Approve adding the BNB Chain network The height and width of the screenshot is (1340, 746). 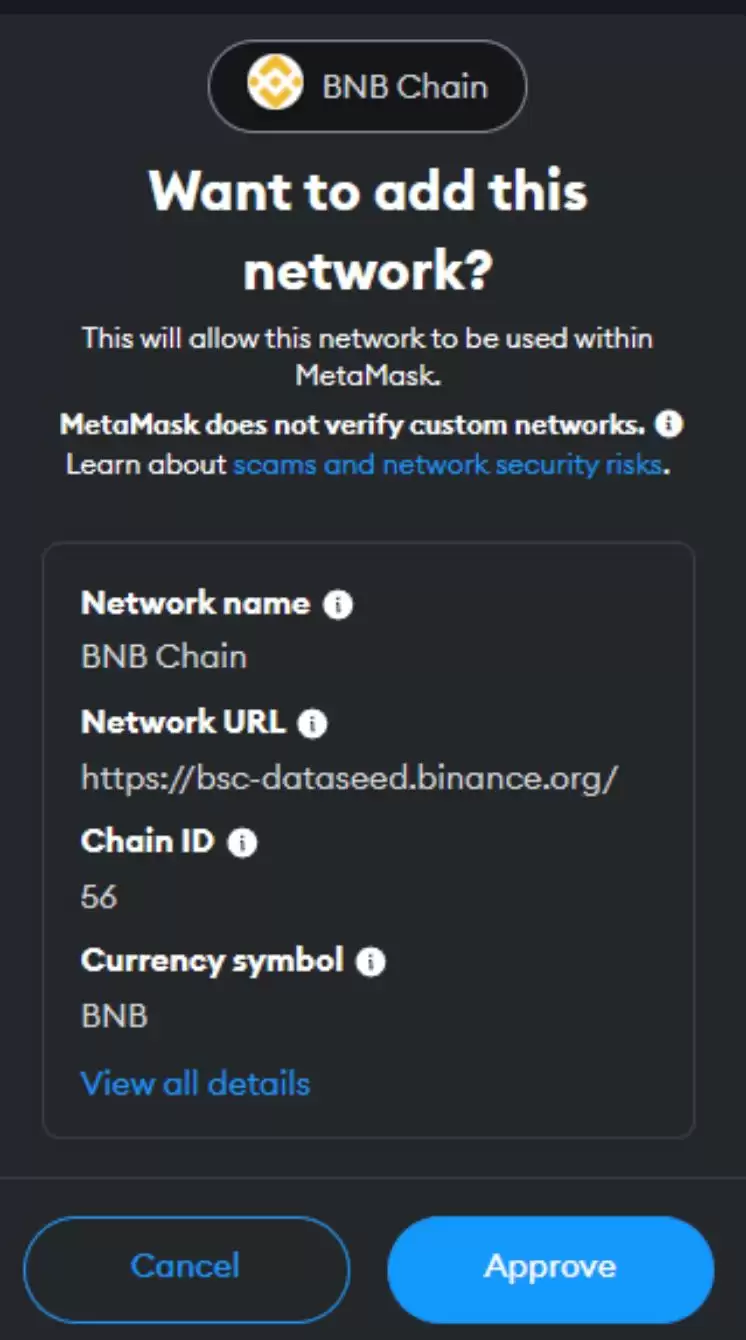(x=549, y=1266)
